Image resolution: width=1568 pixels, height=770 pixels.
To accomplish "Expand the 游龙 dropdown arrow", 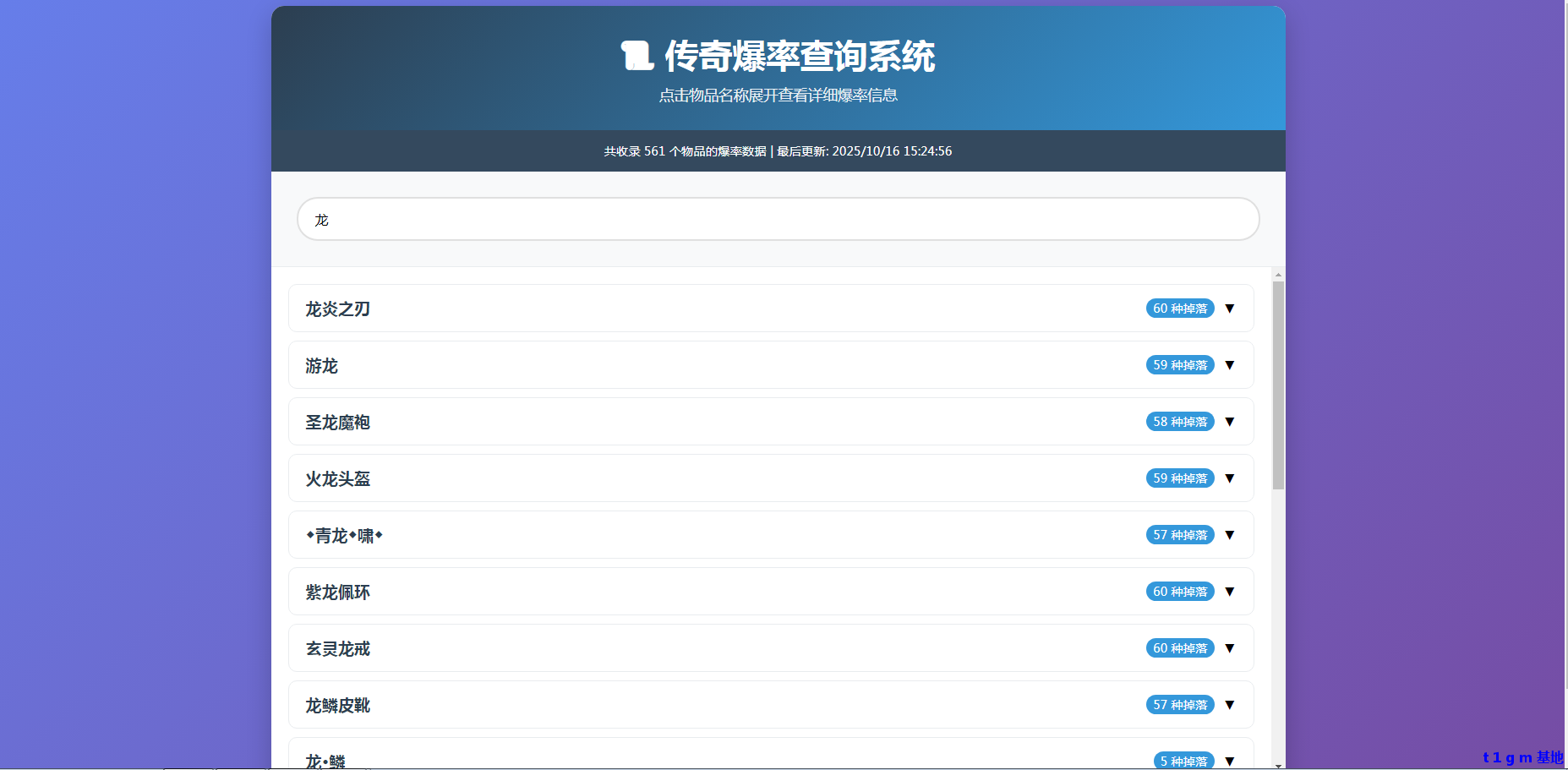I will [1230, 365].
